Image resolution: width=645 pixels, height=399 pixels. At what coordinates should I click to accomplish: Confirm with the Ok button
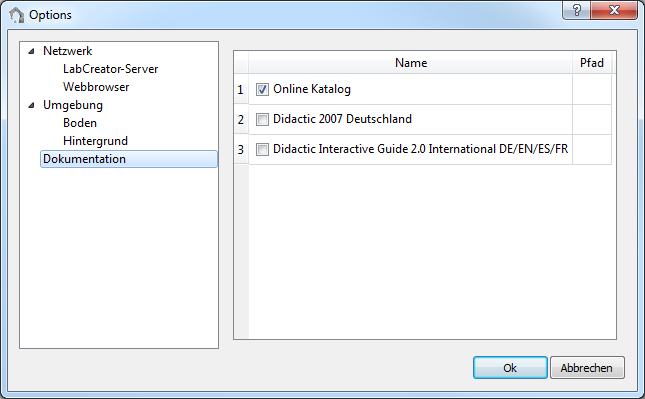point(510,368)
